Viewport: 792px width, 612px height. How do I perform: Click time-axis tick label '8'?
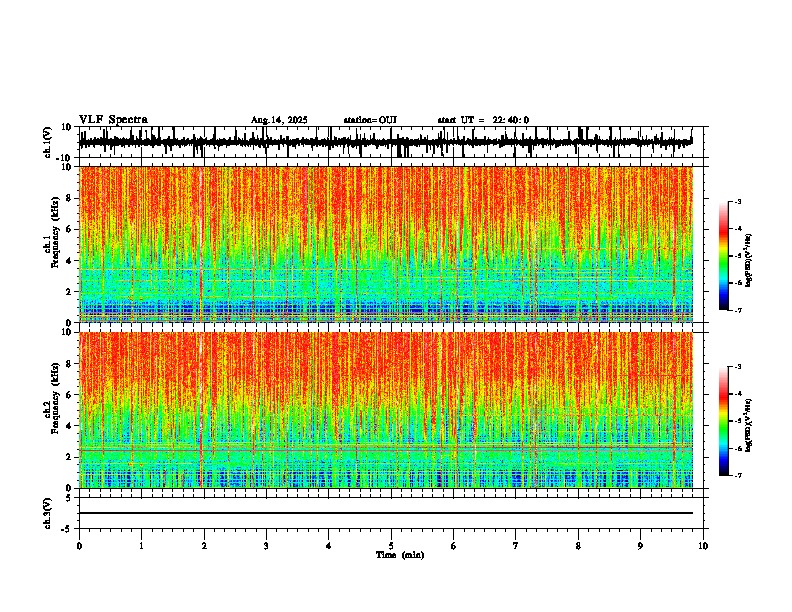tap(578, 546)
